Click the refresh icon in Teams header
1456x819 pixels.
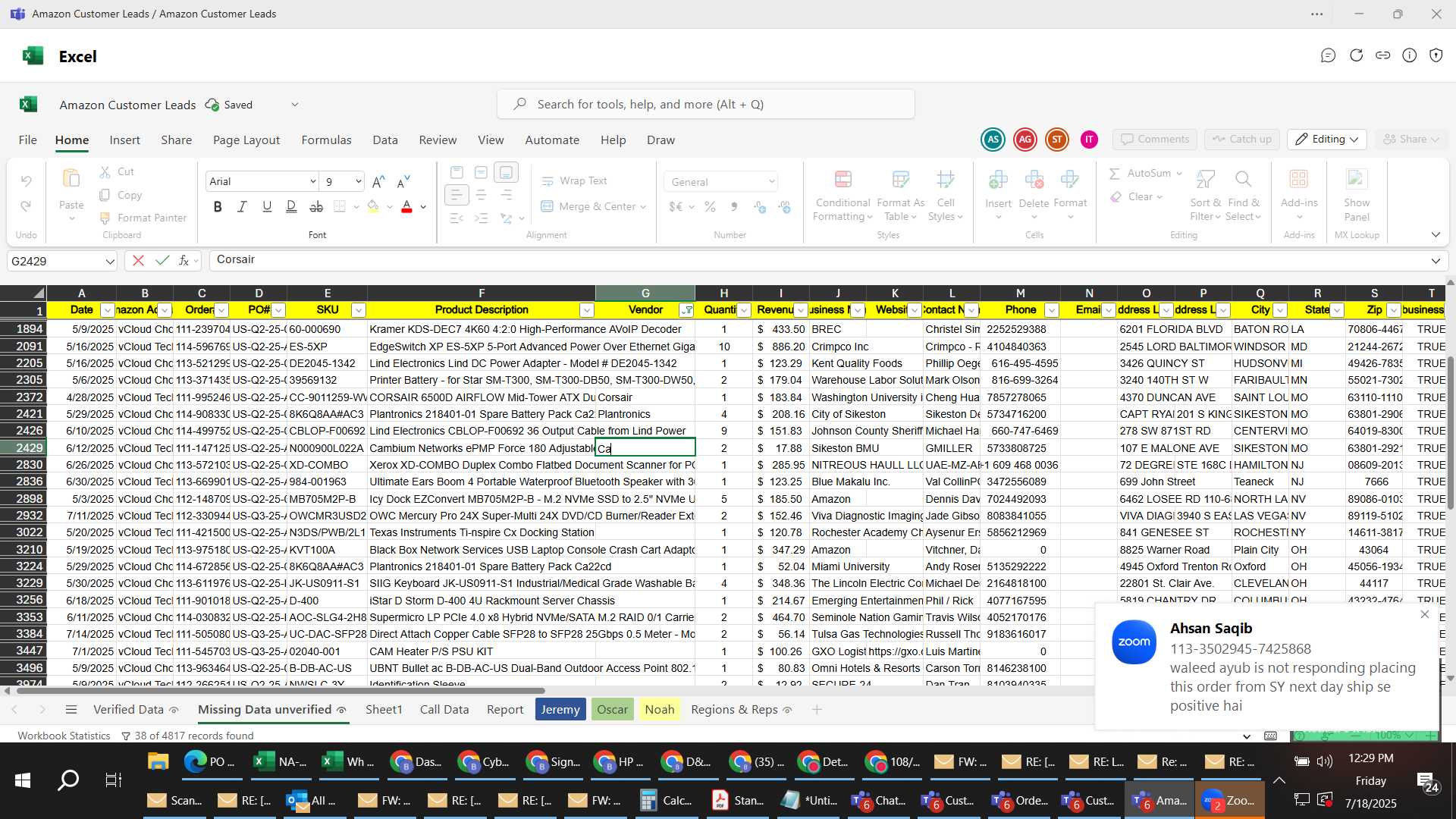tap(1356, 55)
